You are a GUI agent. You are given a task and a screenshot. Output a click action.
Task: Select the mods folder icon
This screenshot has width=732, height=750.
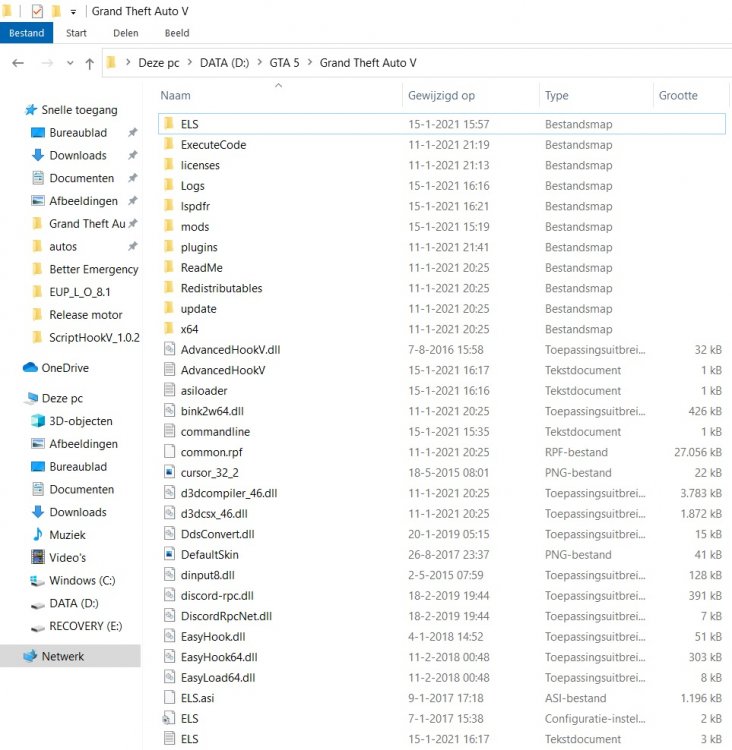click(x=169, y=226)
